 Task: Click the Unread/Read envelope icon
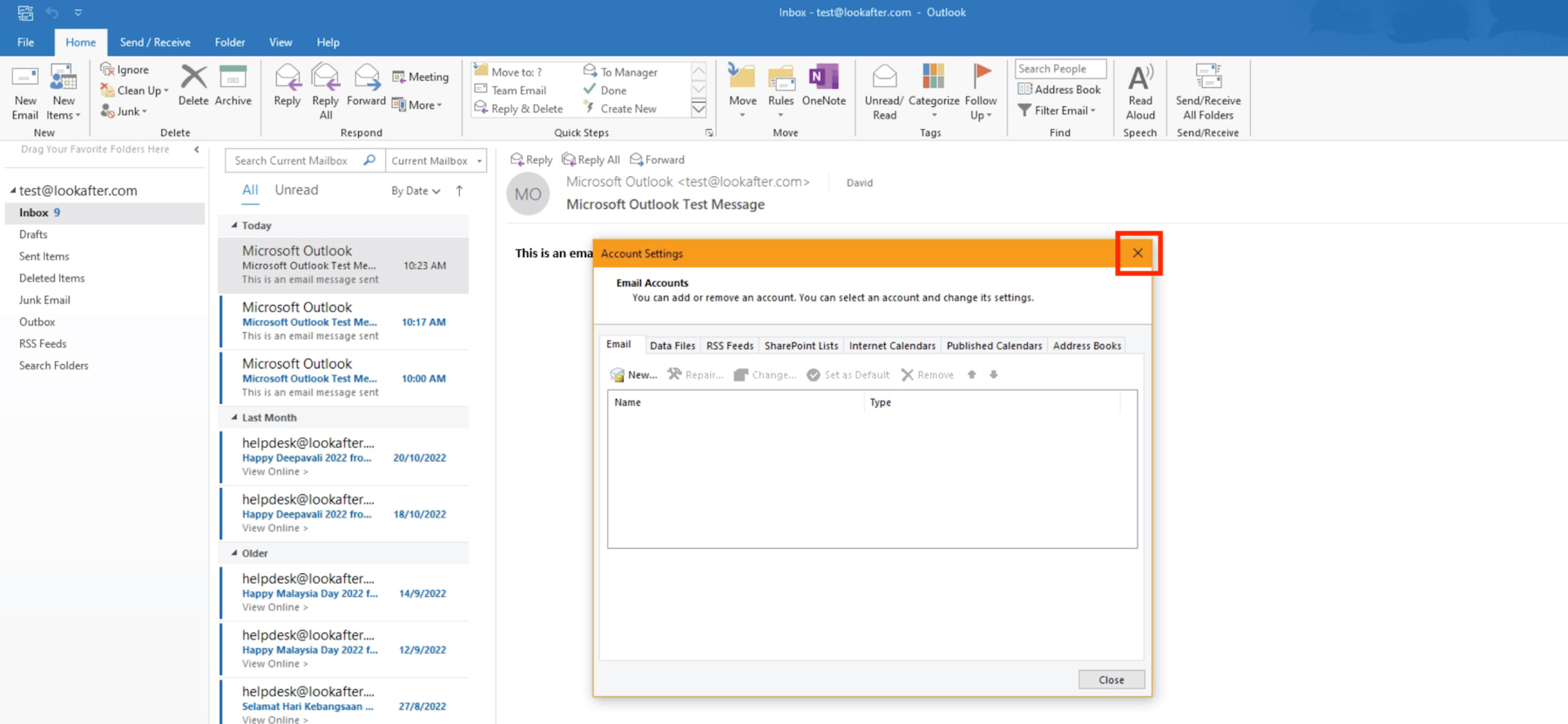click(x=884, y=78)
